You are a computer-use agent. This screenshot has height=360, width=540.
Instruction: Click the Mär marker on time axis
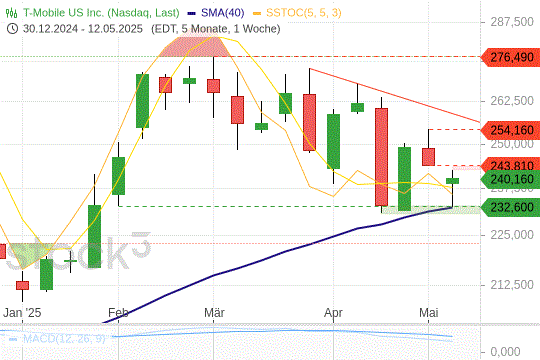click(x=214, y=313)
